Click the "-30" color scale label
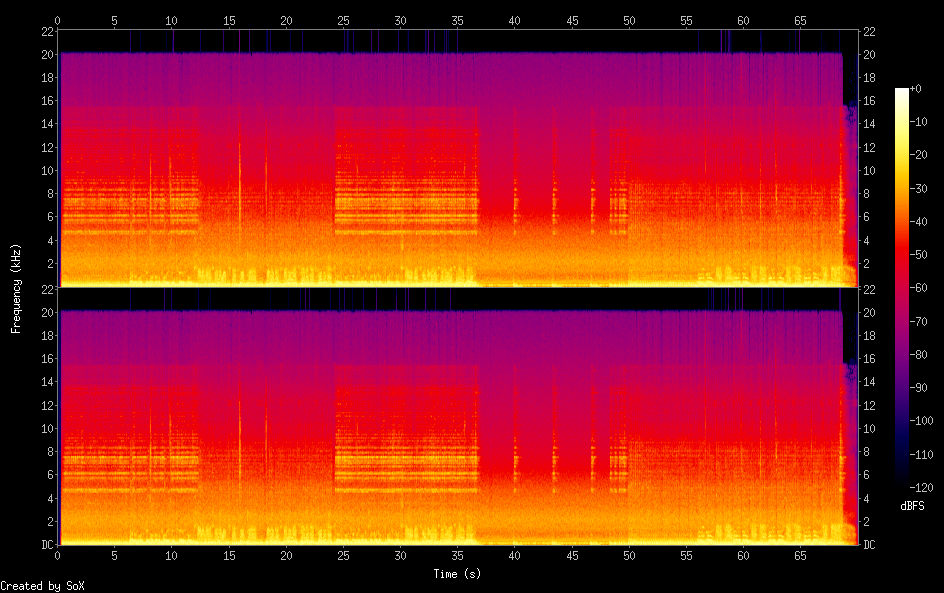944x593 pixels. tap(919, 188)
